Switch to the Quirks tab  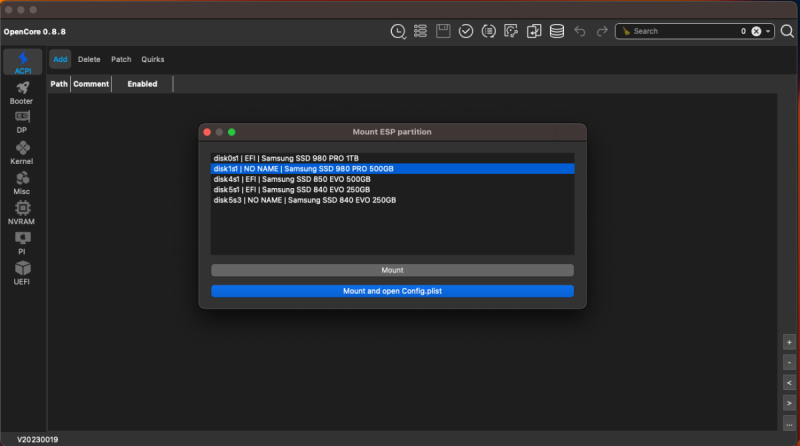click(153, 59)
